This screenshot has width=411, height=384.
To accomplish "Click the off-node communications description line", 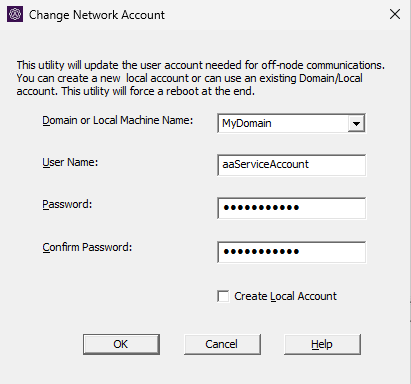I will click(x=201, y=65).
